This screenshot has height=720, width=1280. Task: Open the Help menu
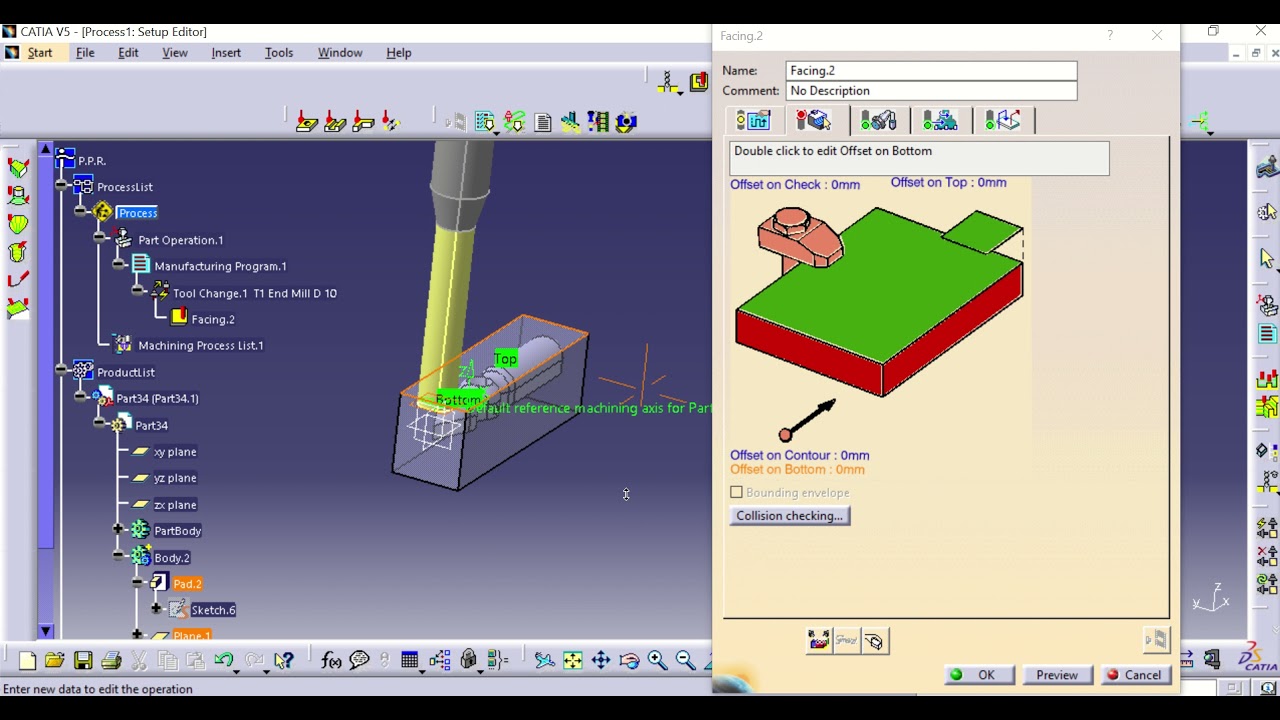(x=399, y=53)
